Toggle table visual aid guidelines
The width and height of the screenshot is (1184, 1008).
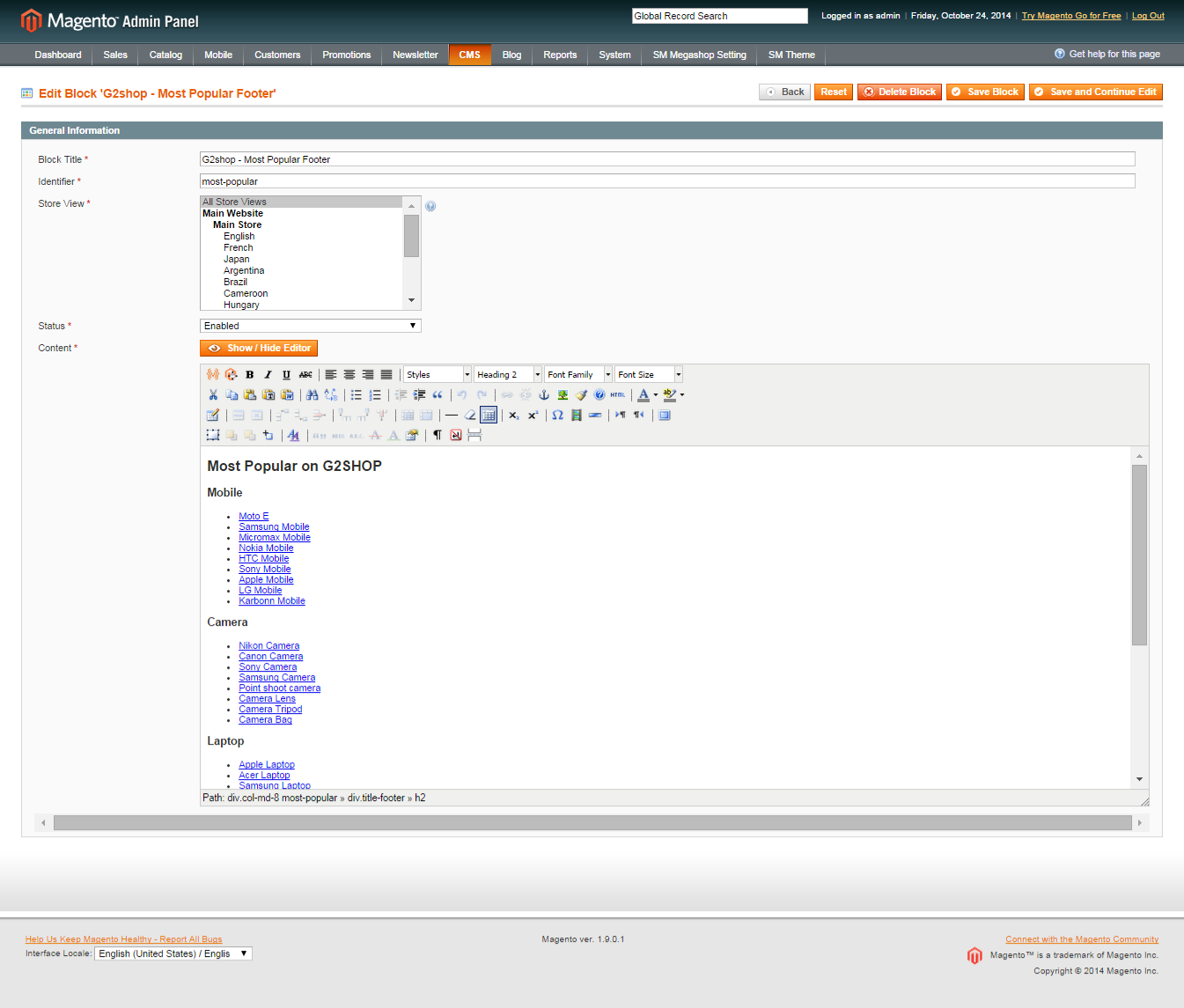489,415
